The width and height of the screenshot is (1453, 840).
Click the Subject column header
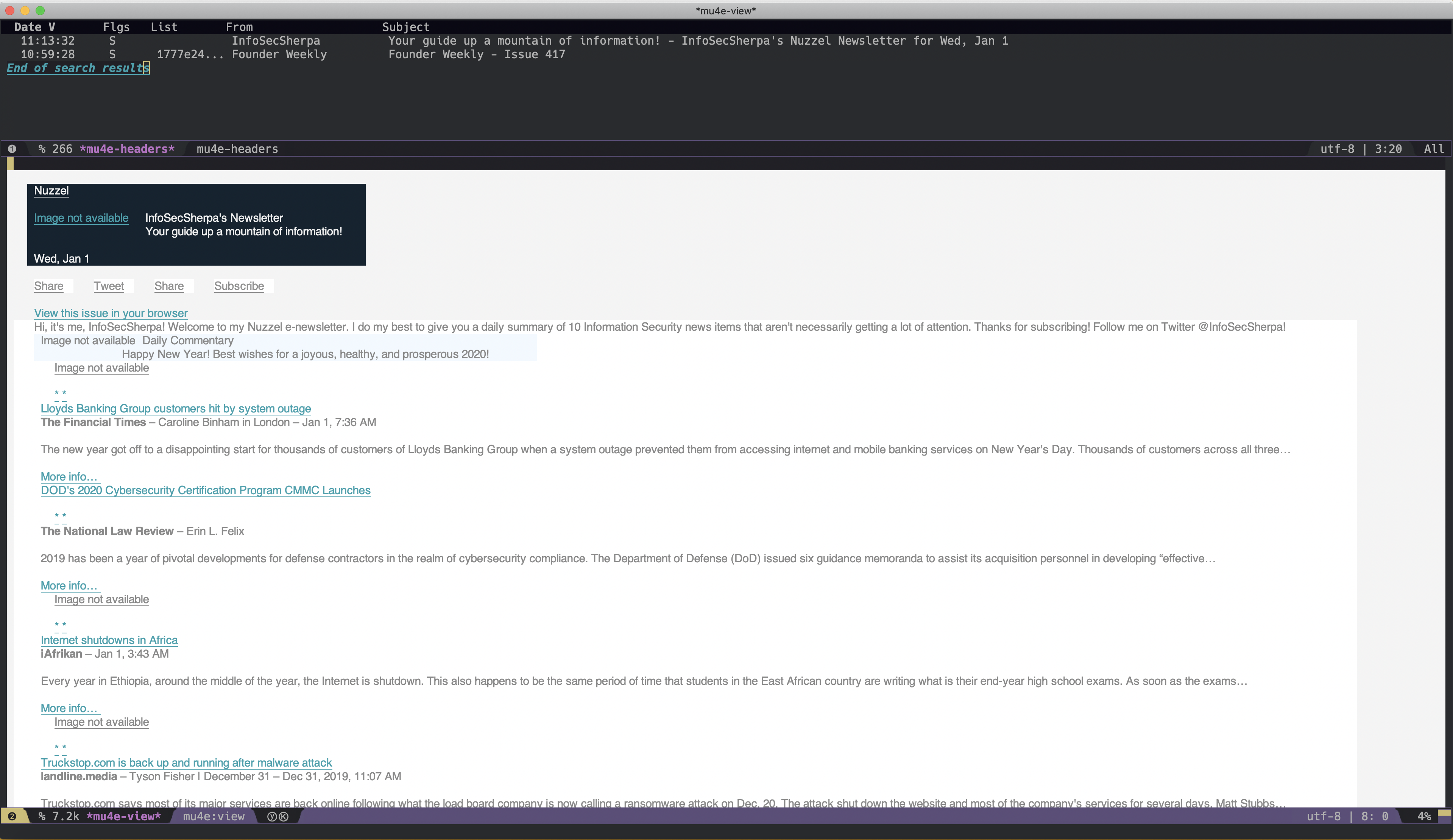[x=406, y=27]
